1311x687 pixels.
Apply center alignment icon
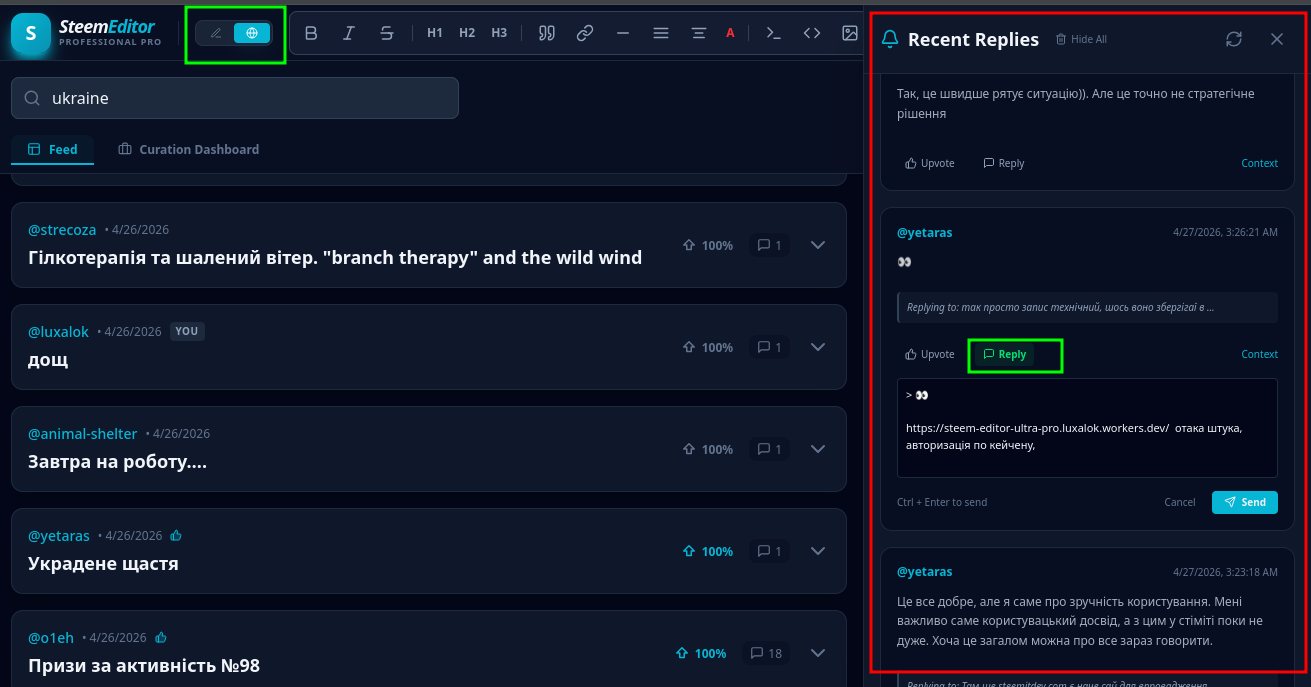698,33
